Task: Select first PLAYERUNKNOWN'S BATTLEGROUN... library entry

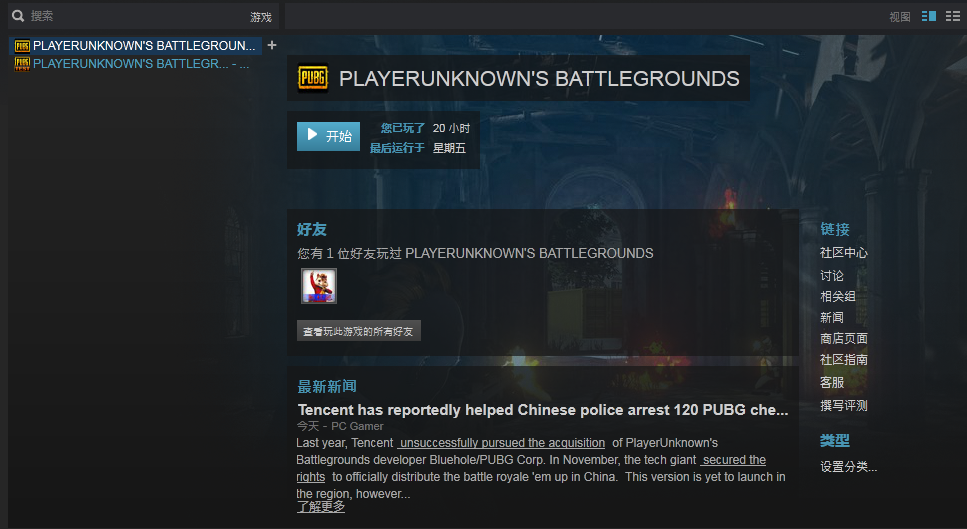Action: click(x=135, y=46)
